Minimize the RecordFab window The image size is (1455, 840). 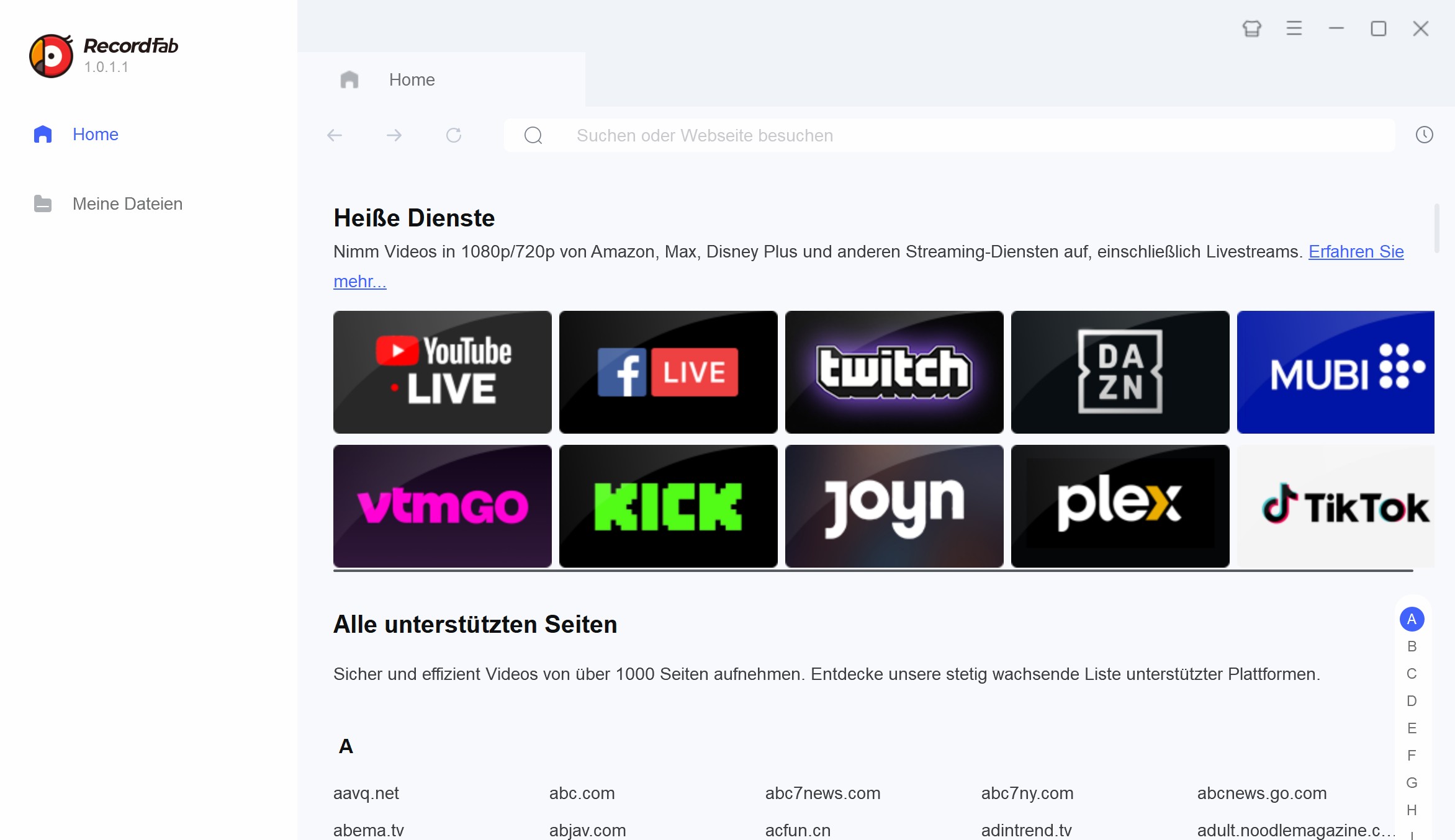point(1336,29)
